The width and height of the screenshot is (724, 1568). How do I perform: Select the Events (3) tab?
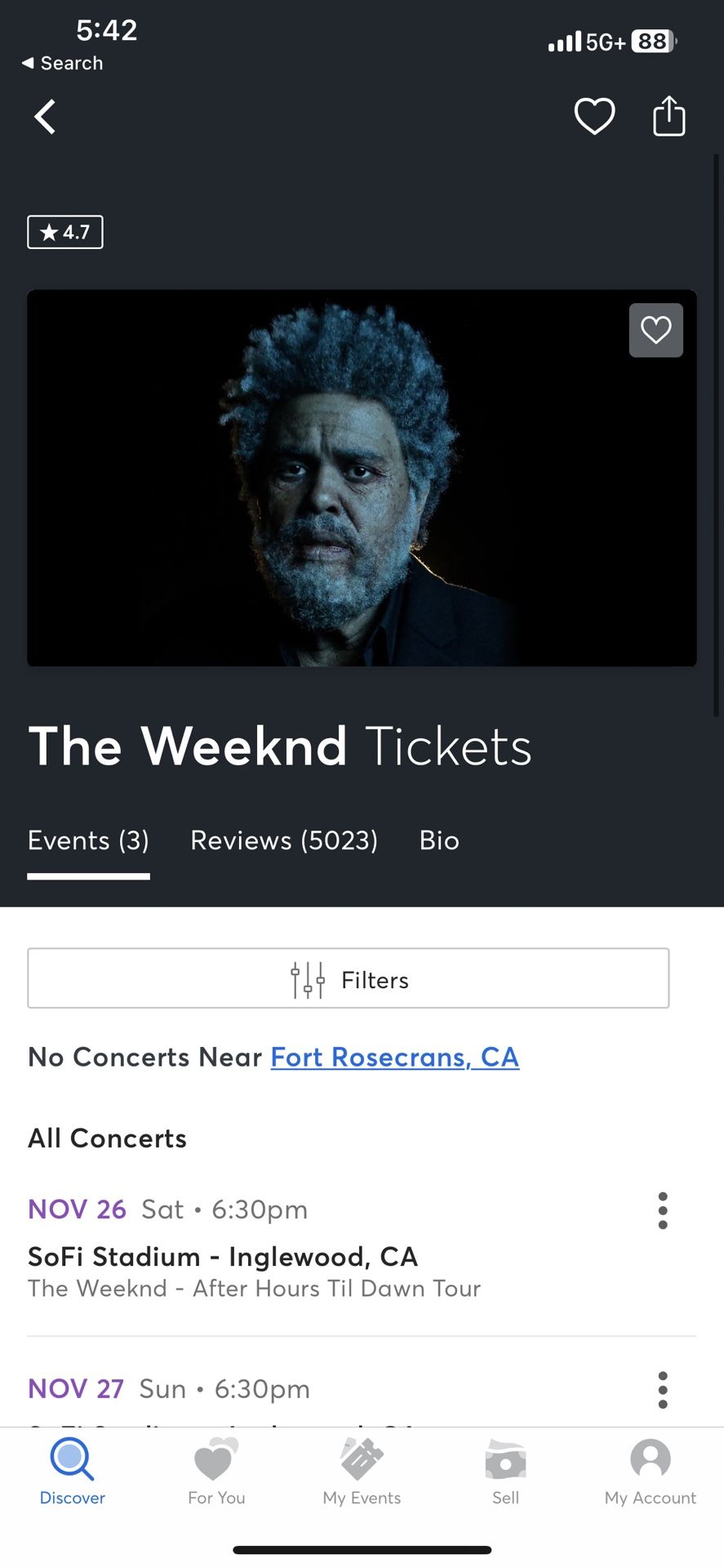coord(88,840)
